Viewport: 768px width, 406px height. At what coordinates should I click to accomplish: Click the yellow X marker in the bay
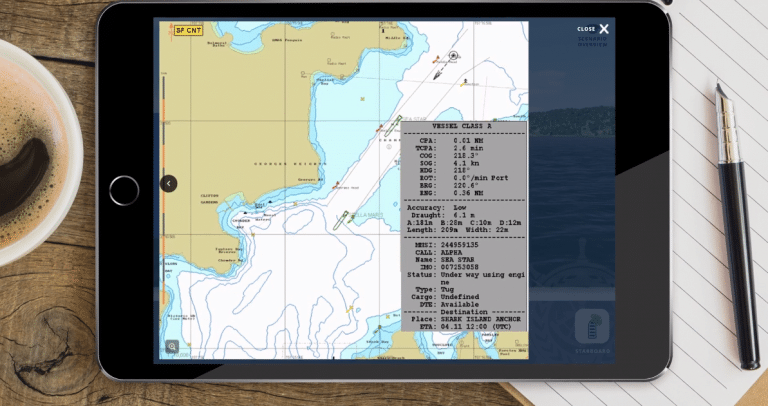[362, 99]
